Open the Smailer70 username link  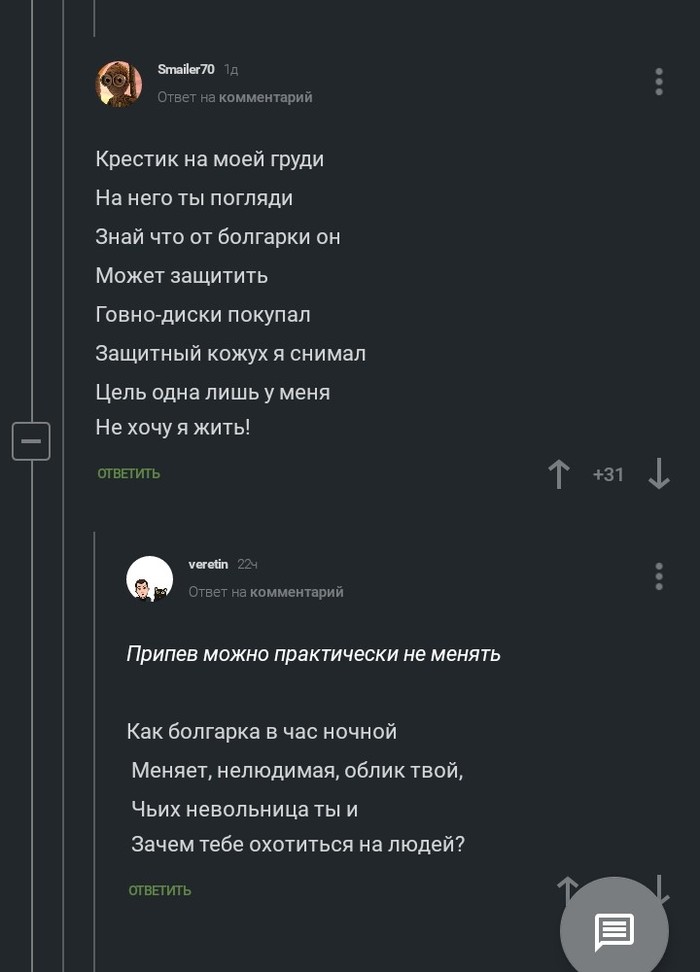coord(186,69)
